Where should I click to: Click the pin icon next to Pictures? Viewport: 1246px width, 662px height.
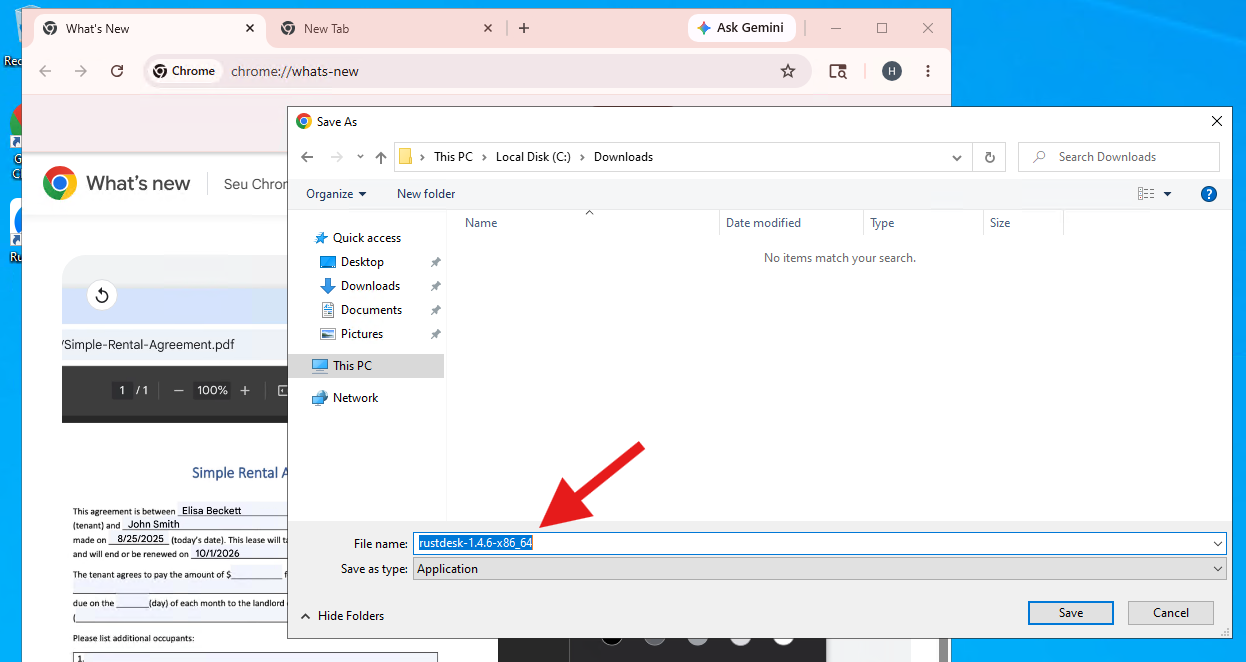click(435, 334)
